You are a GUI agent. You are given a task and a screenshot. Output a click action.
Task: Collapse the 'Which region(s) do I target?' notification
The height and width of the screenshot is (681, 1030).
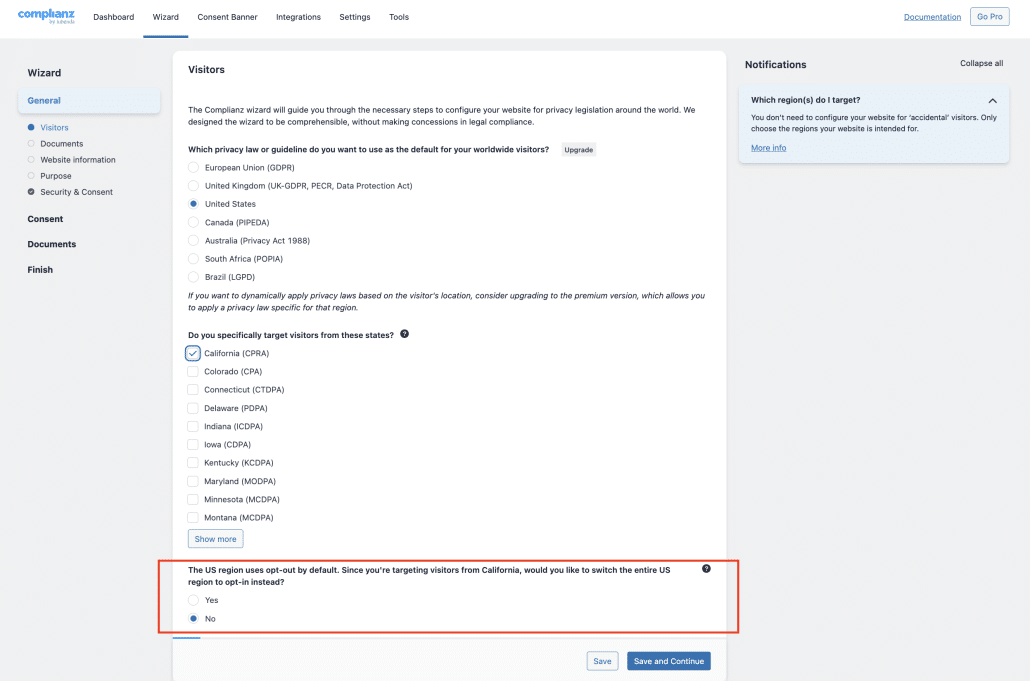993,100
